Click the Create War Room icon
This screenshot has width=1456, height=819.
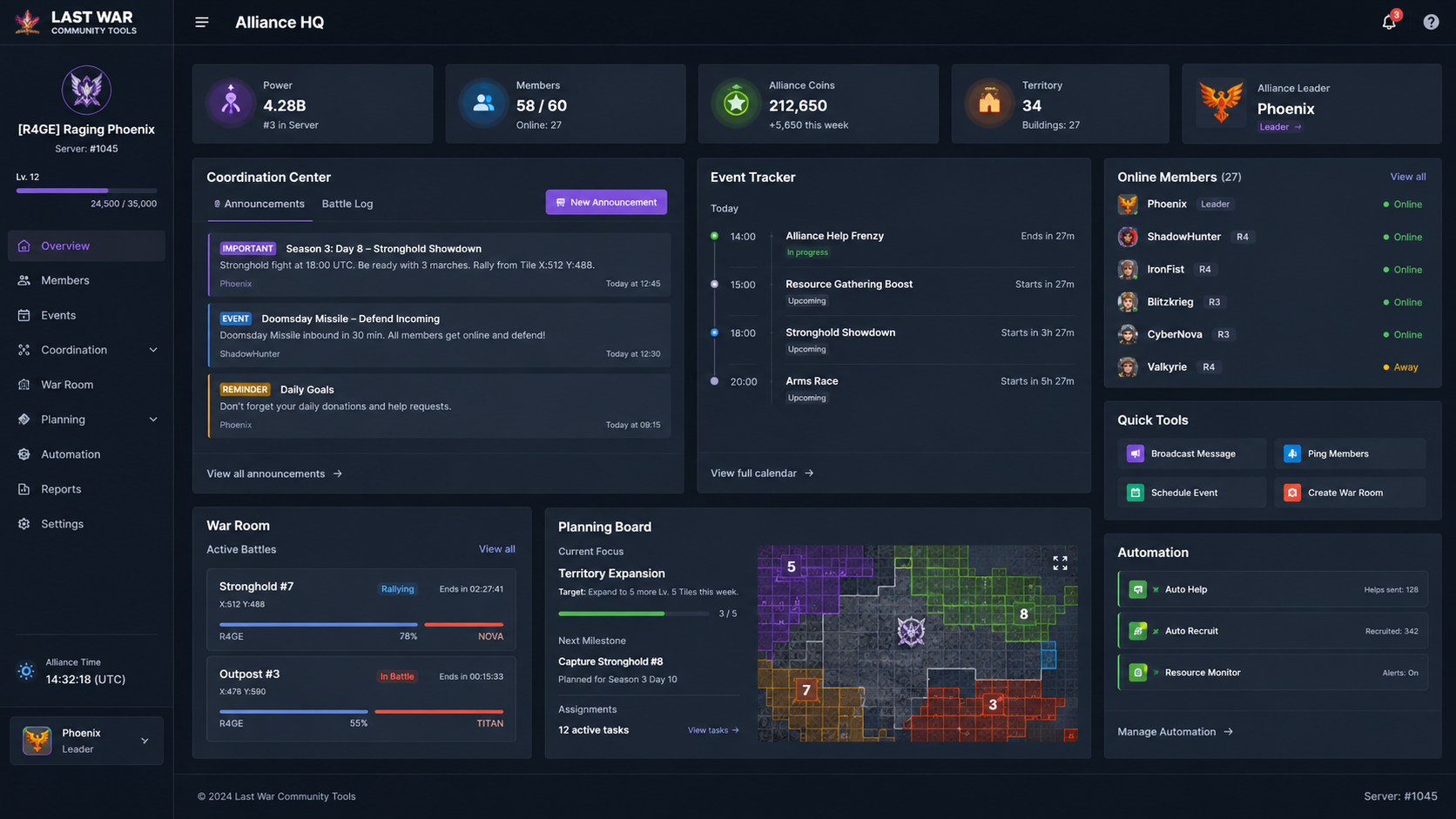tap(1292, 493)
